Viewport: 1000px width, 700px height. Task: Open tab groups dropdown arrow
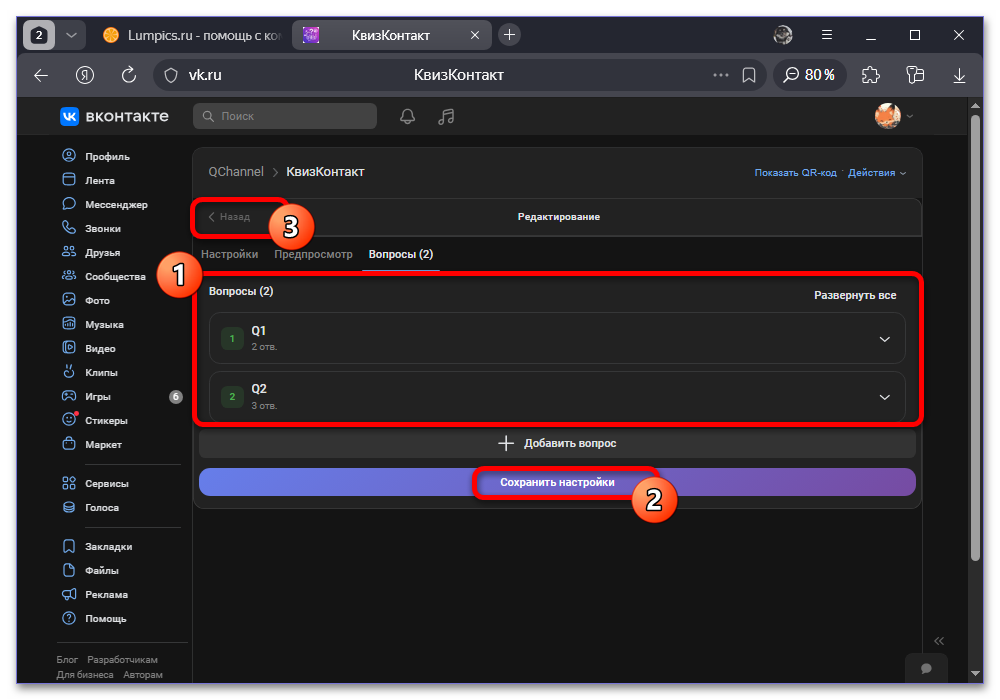pyautogui.click(x=71, y=35)
